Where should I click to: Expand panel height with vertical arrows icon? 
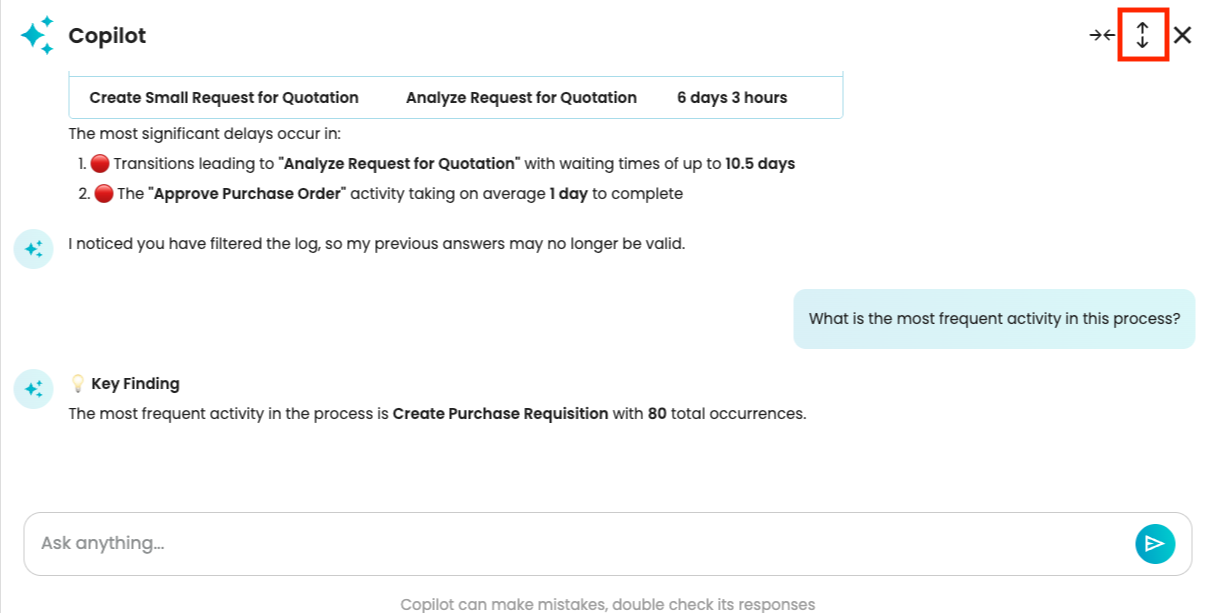click(x=1143, y=36)
